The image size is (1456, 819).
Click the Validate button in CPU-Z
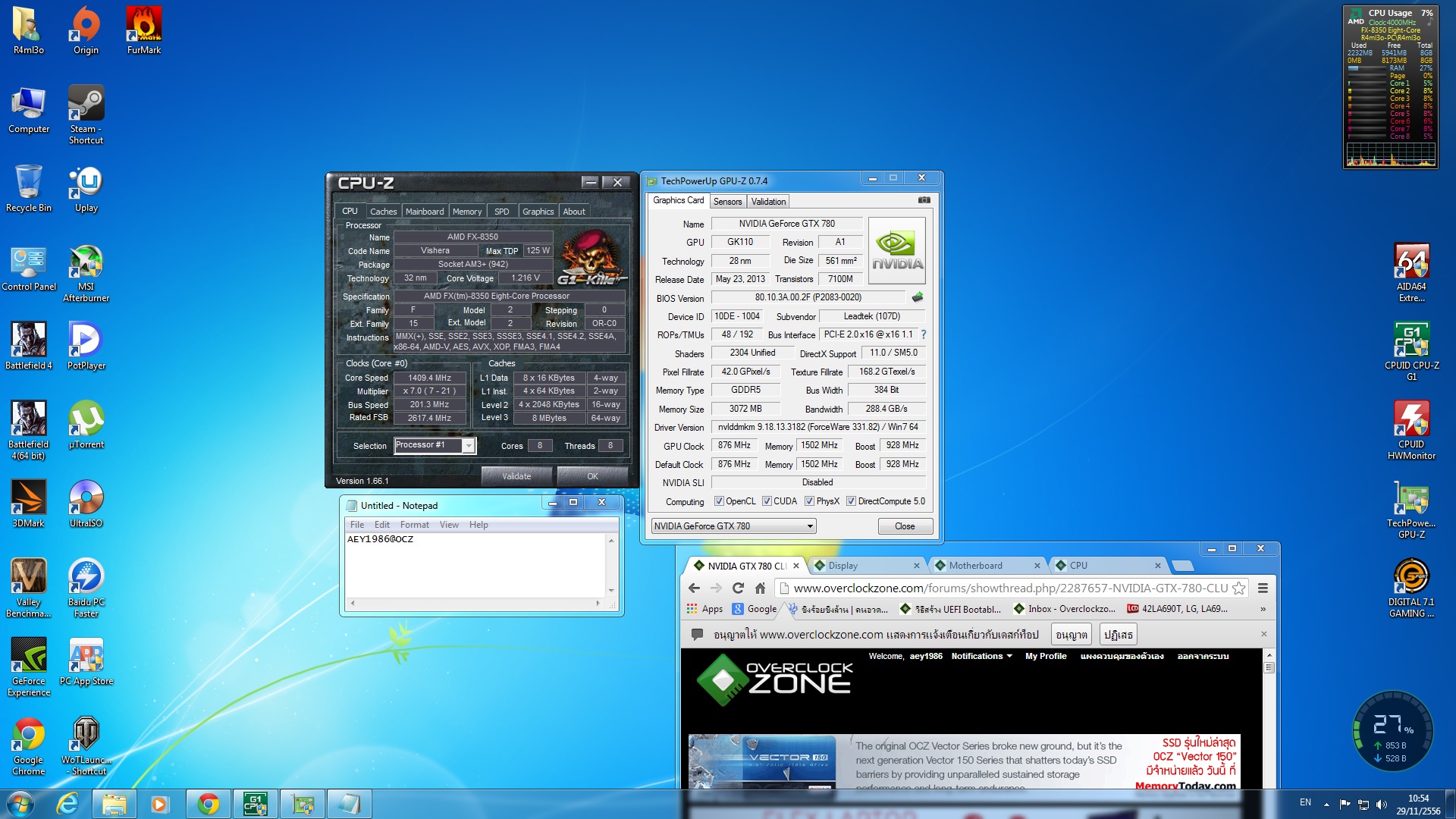coord(516,476)
